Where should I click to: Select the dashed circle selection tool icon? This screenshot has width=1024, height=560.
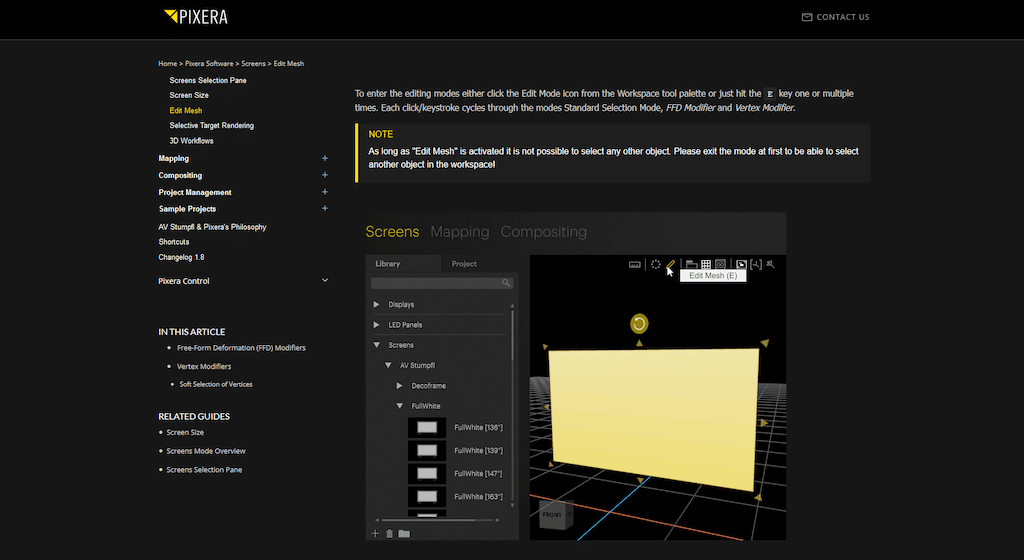click(656, 265)
